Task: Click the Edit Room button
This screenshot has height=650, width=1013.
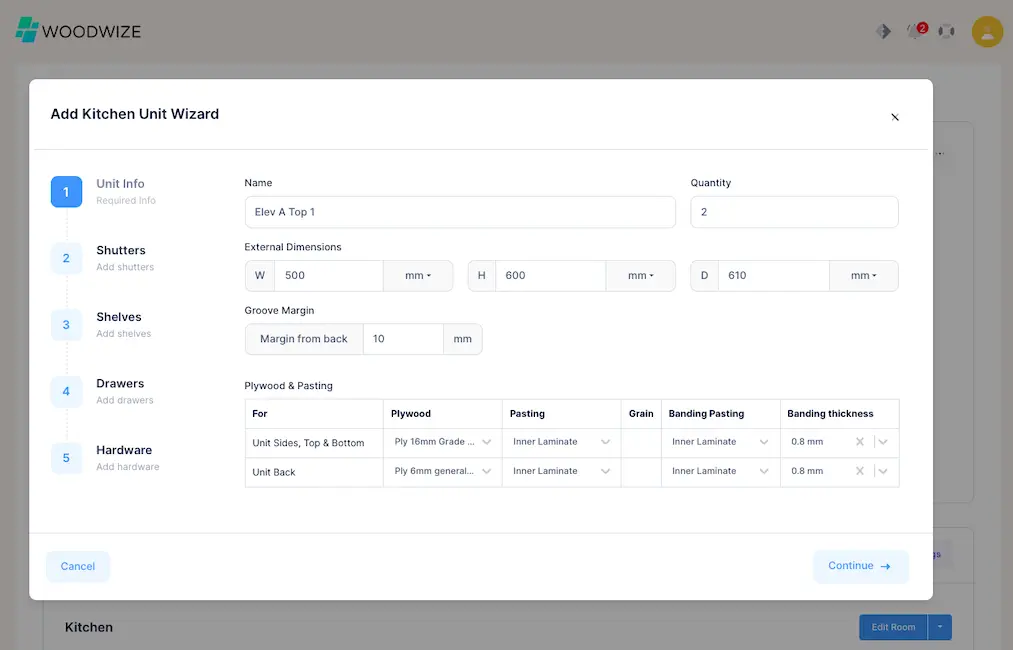Action: [892, 627]
